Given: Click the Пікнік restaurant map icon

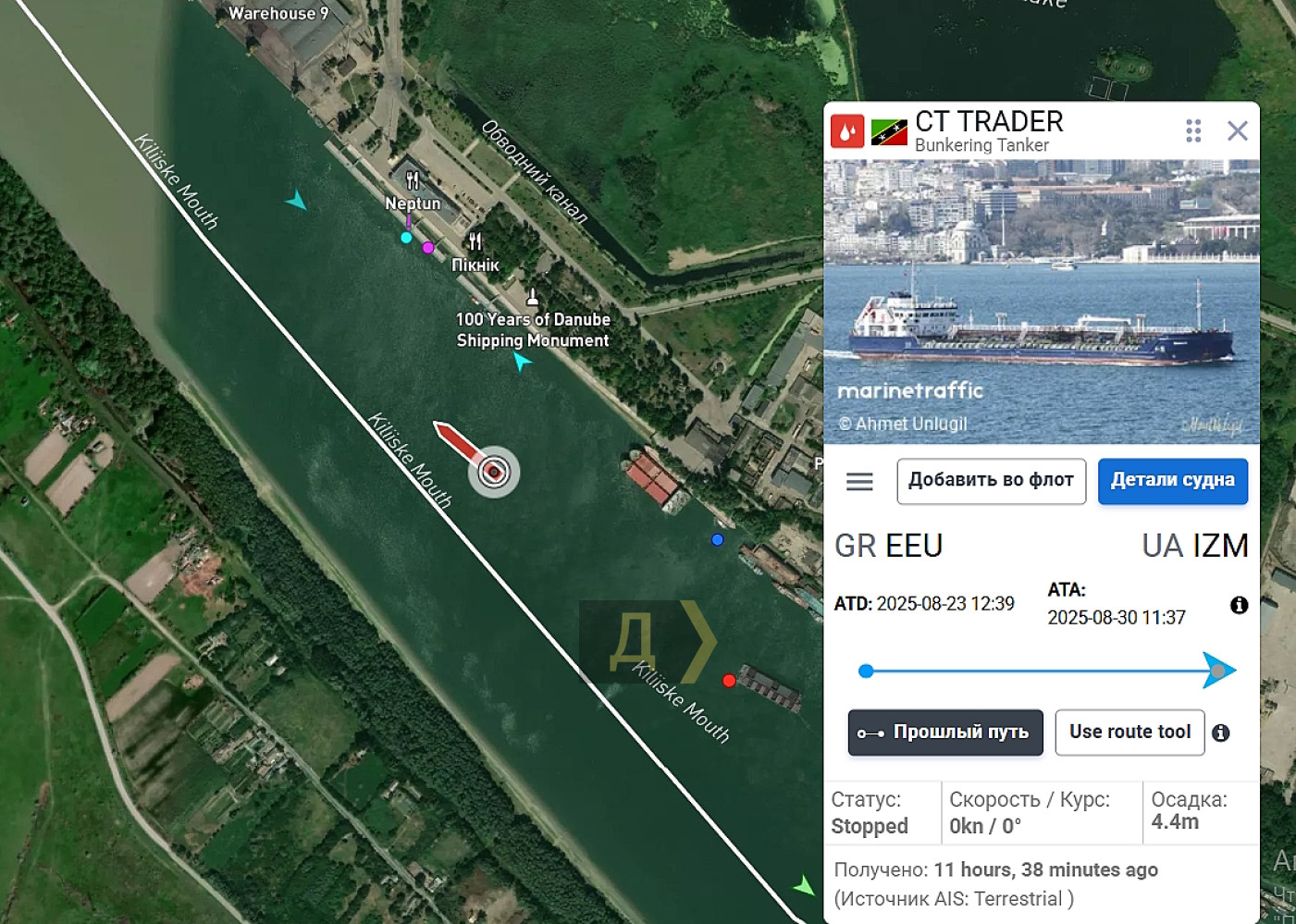Looking at the screenshot, I should tap(475, 242).
